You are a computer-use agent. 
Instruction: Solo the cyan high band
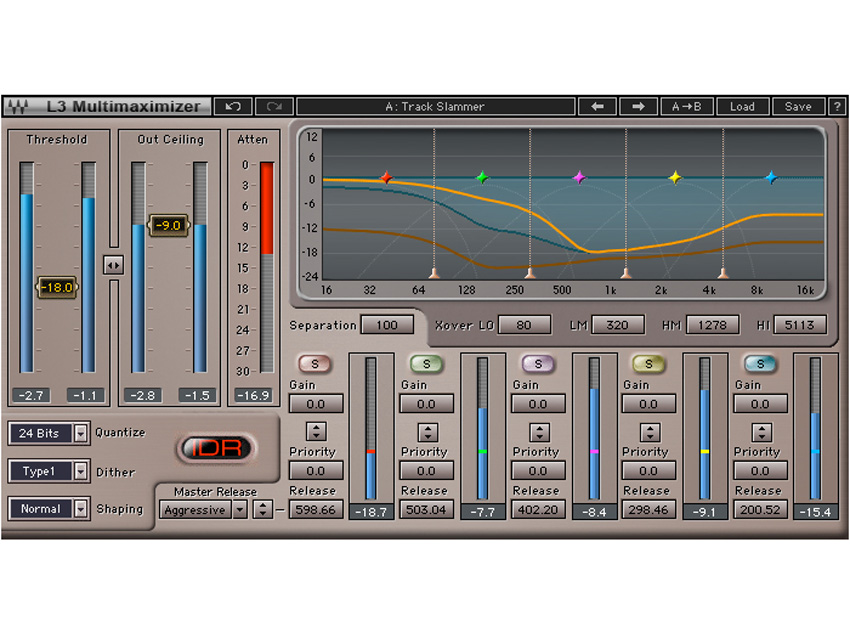click(761, 364)
